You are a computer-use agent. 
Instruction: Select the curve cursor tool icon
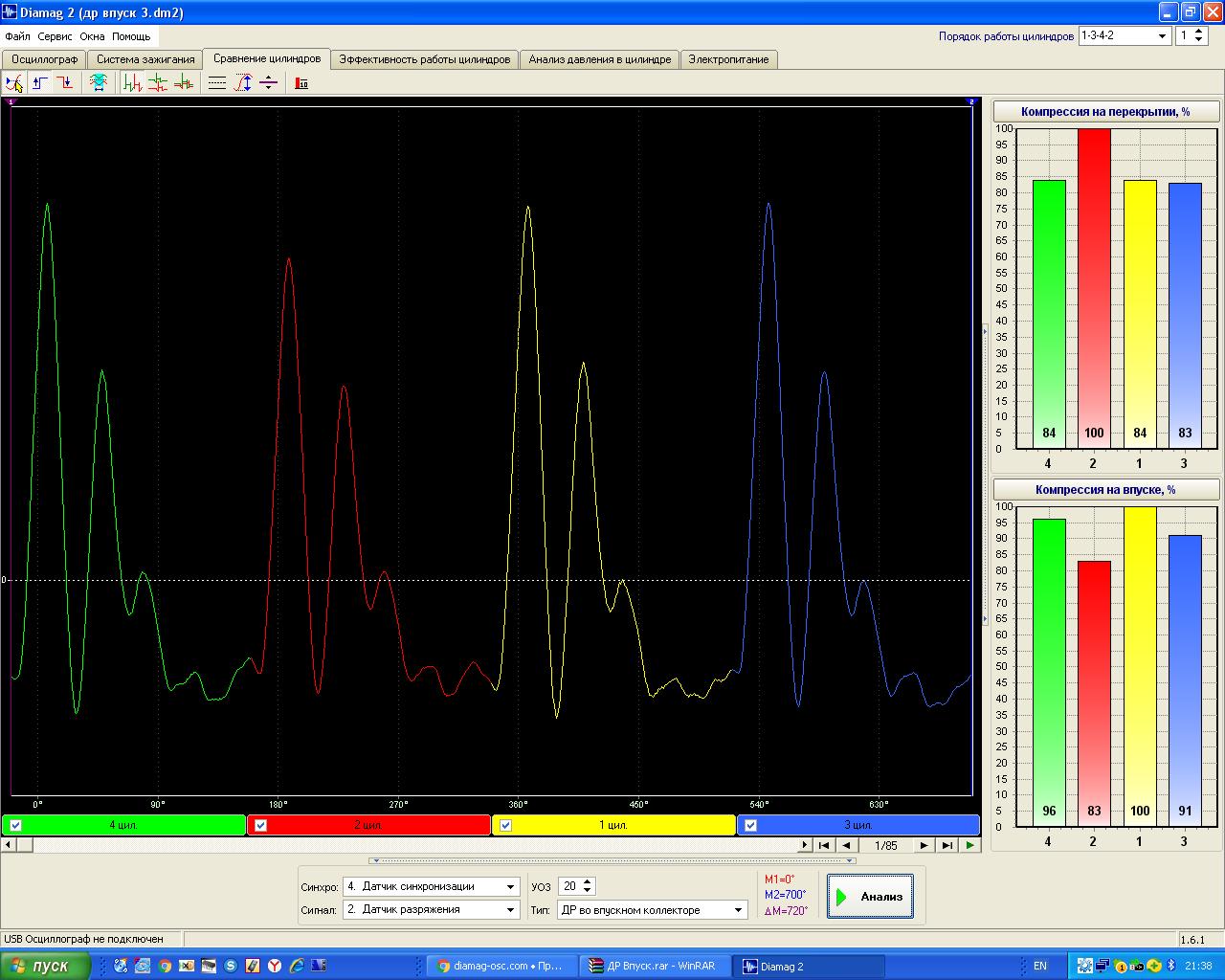coord(14,83)
